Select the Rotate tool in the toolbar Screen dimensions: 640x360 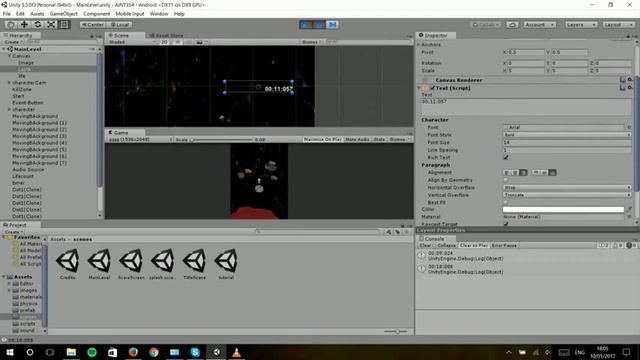38,24
